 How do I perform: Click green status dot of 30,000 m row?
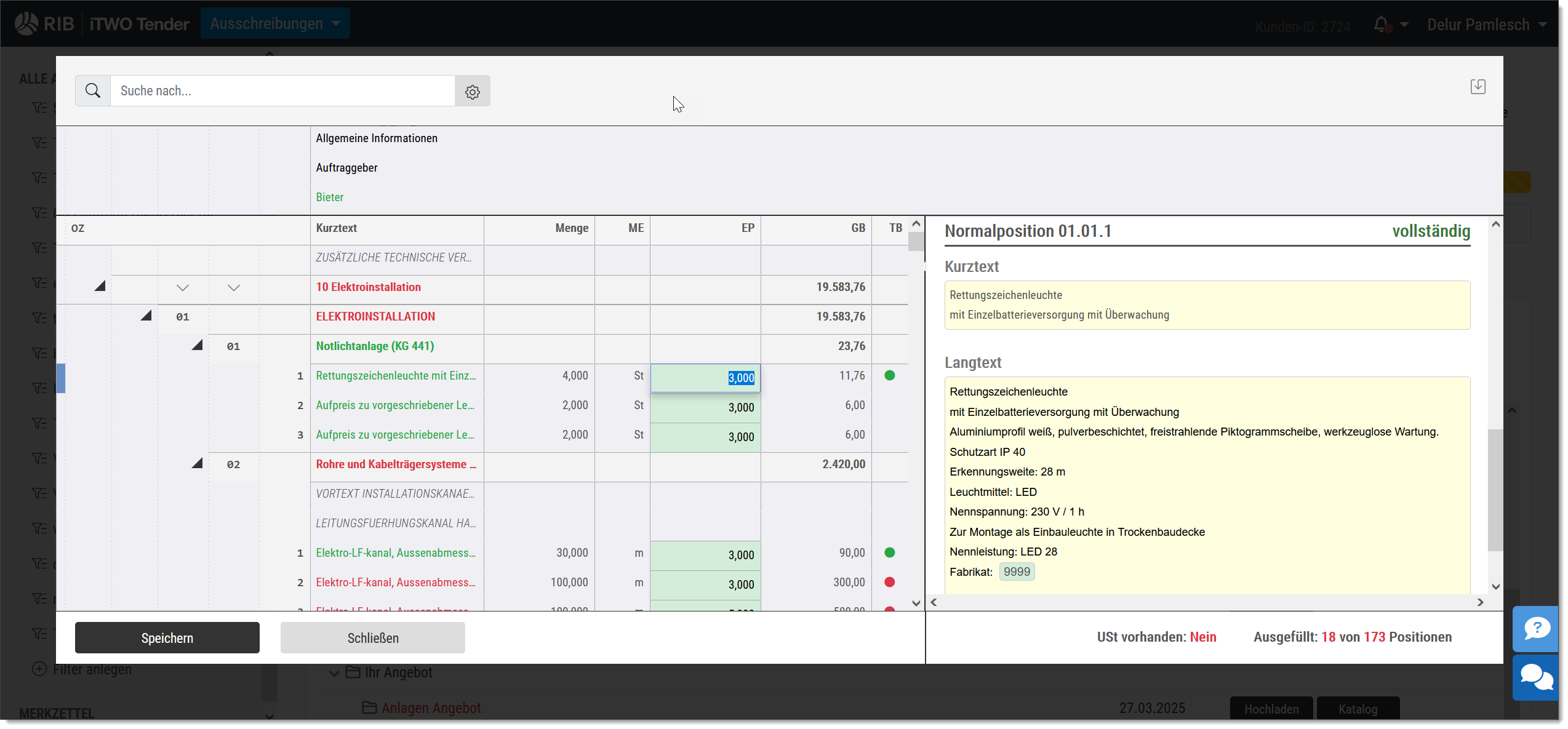tap(889, 552)
